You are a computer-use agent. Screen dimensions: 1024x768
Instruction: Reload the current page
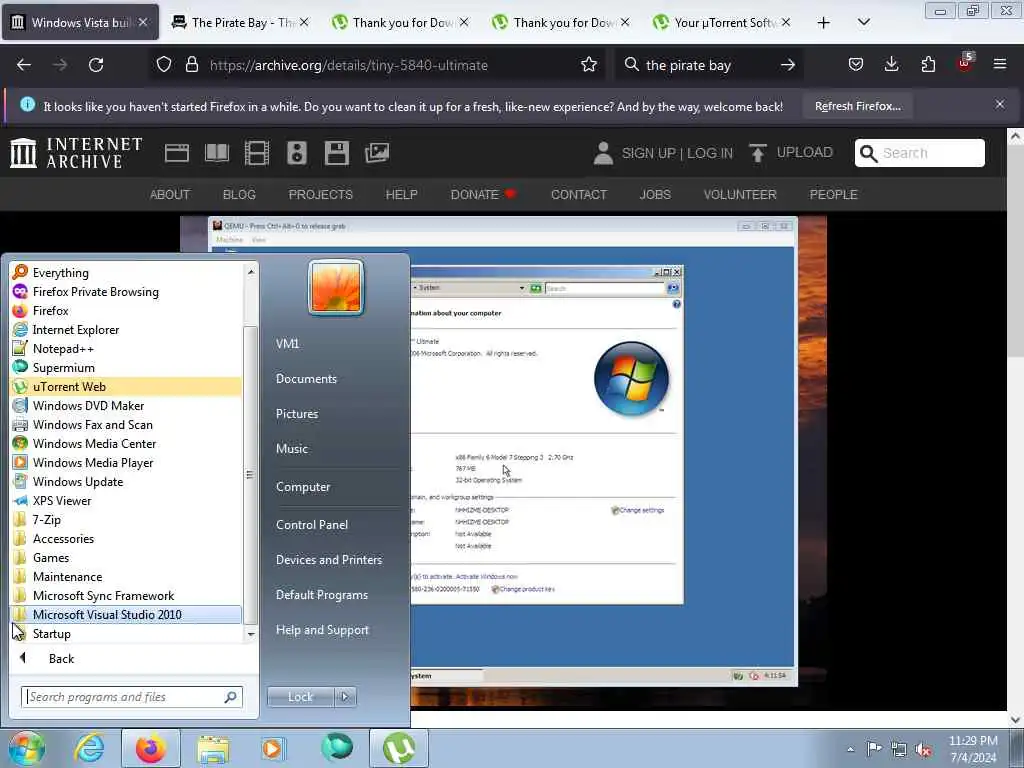coord(96,65)
